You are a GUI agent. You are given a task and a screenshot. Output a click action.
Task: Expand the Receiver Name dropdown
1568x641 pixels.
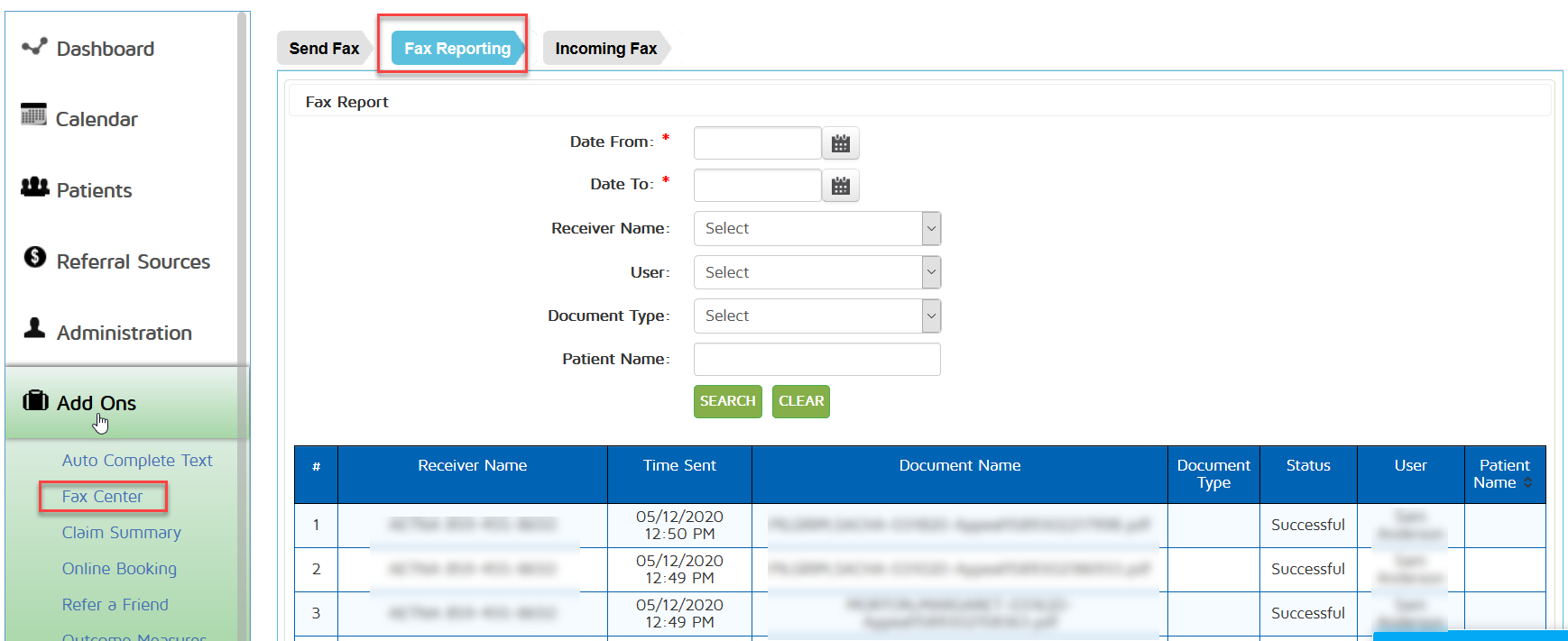coord(931,229)
